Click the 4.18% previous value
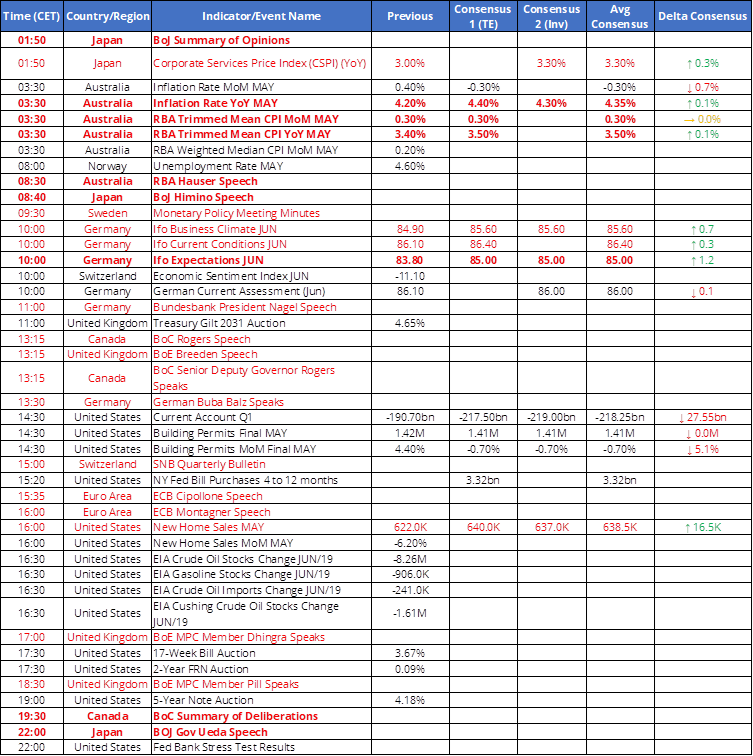The height and width of the screenshot is (756, 753). [x=410, y=700]
